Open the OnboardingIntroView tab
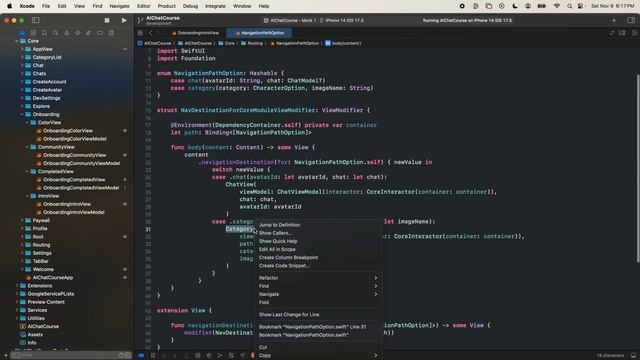640x360 pixels. click(195, 33)
